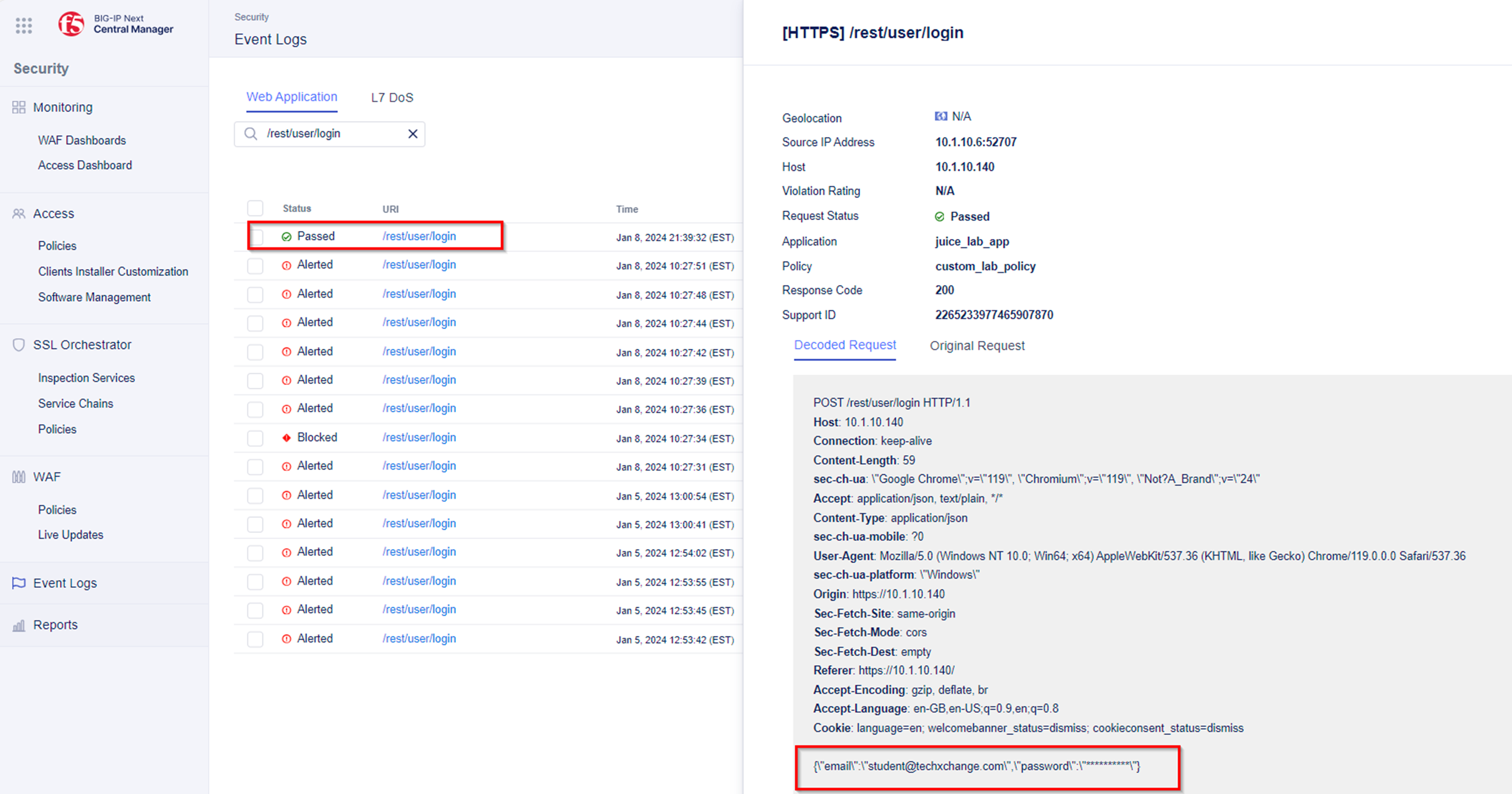Sort by the URI column header

pyautogui.click(x=390, y=209)
